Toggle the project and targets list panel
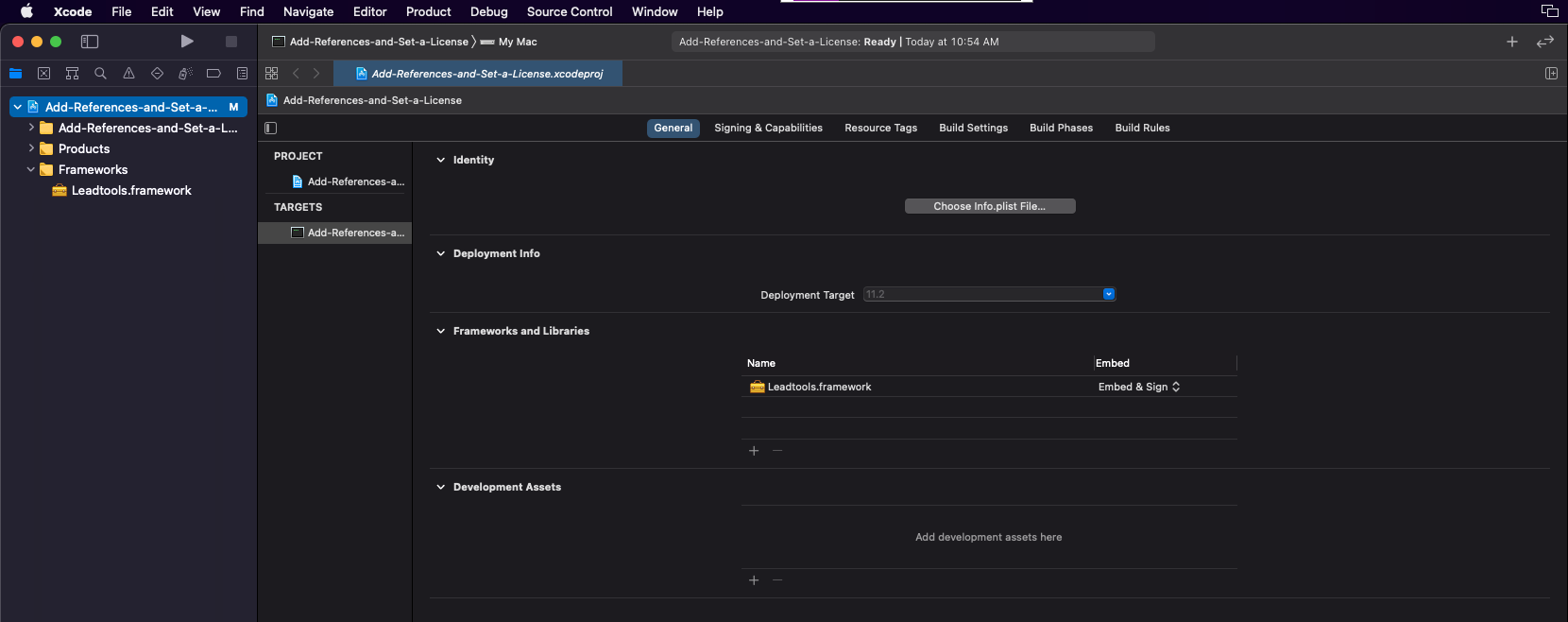Screen dimensions: 1568x622 click(x=271, y=129)
